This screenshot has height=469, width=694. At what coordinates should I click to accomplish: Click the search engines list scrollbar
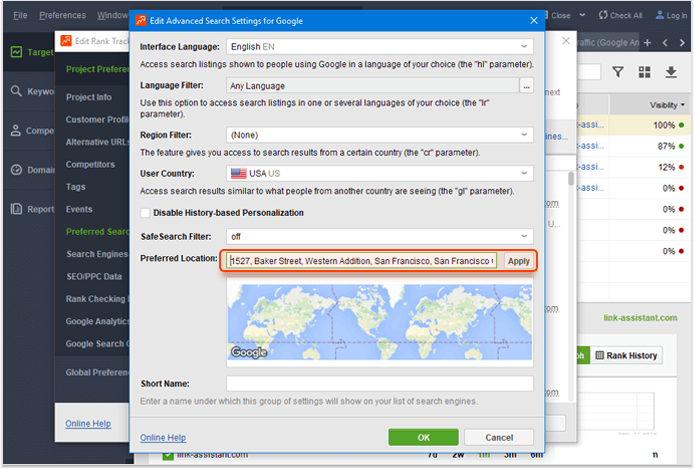pyautogui.click(x=571, y=179)
